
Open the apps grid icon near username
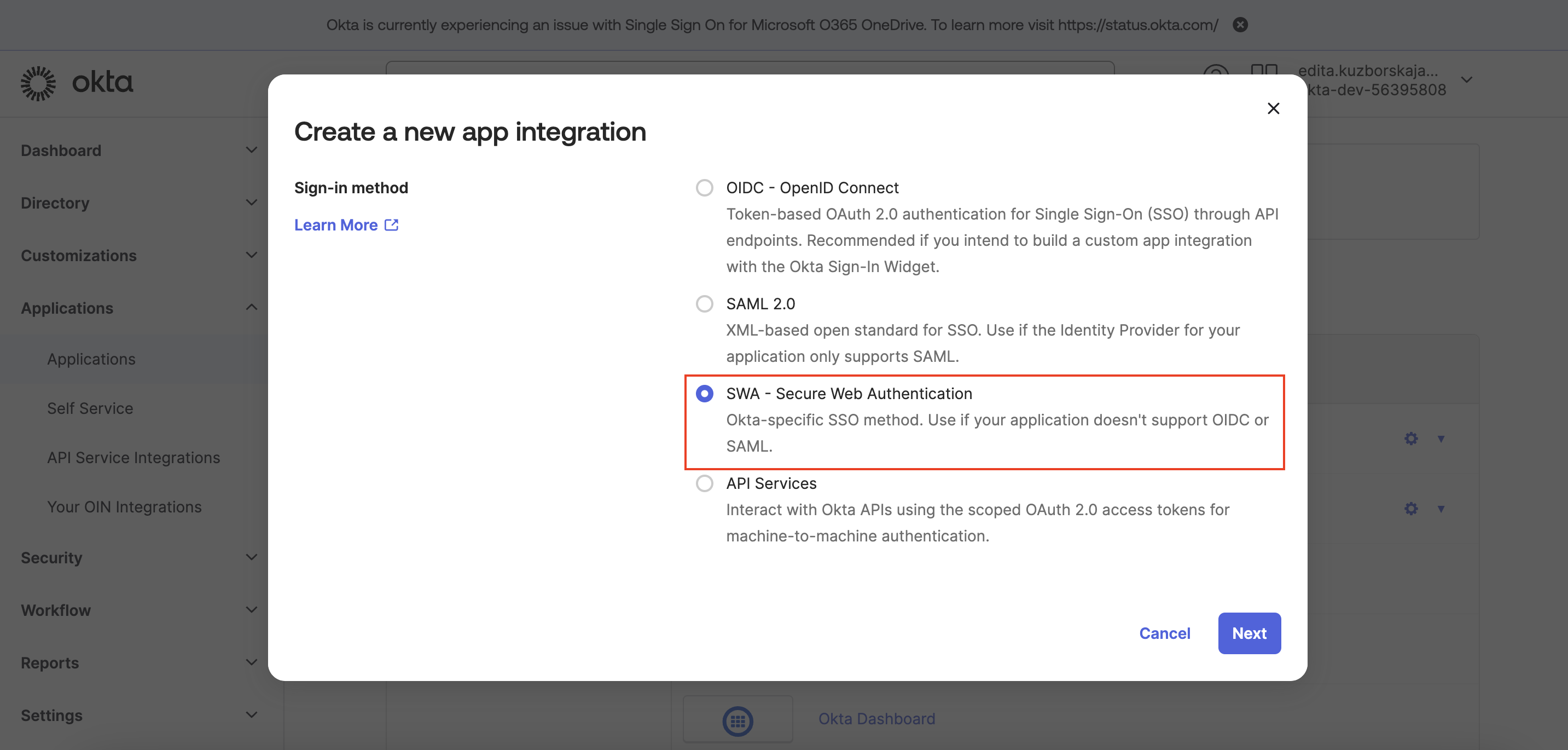click(x=1264, y=70)
